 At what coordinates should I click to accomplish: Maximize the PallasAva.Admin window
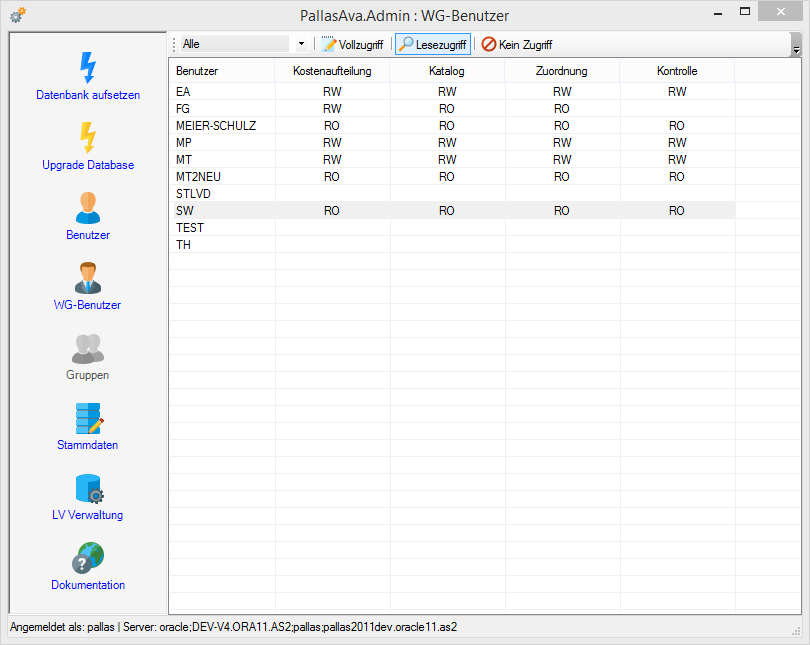click(744, 11)
